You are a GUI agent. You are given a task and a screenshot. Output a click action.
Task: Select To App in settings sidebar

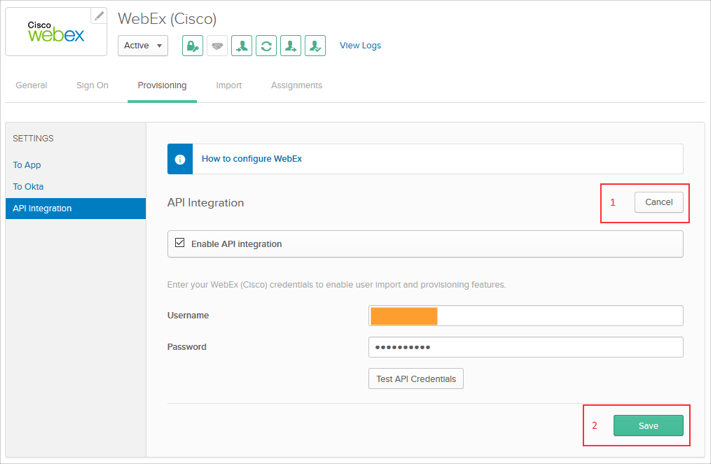pyautogui.click(x=27, y=165)
